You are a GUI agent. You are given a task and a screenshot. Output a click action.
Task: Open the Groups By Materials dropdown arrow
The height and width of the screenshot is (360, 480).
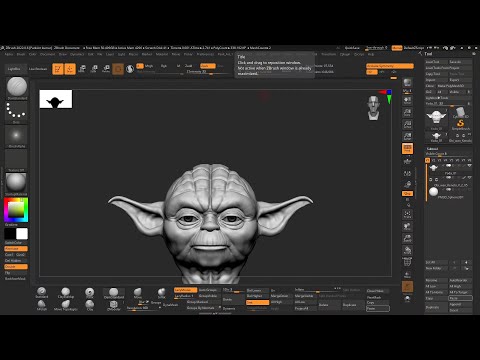coord(219,308)
